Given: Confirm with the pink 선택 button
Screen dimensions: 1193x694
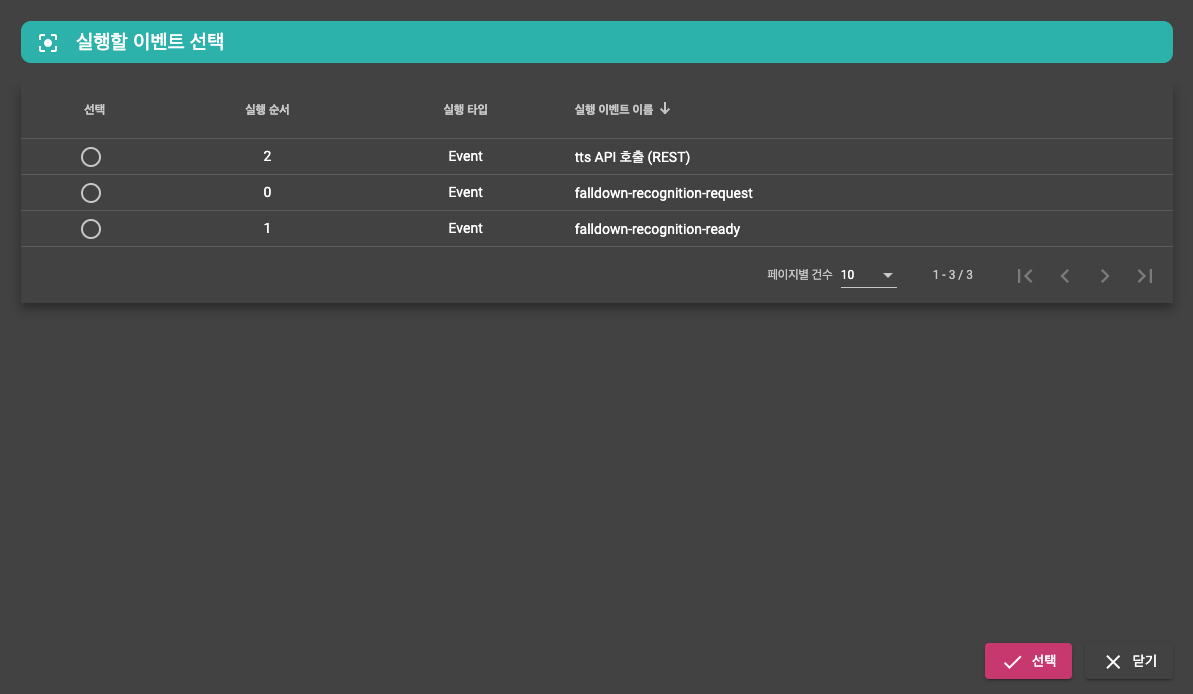Looking at the screenshot, I should pyautogui.click(x=1028, y=661).
